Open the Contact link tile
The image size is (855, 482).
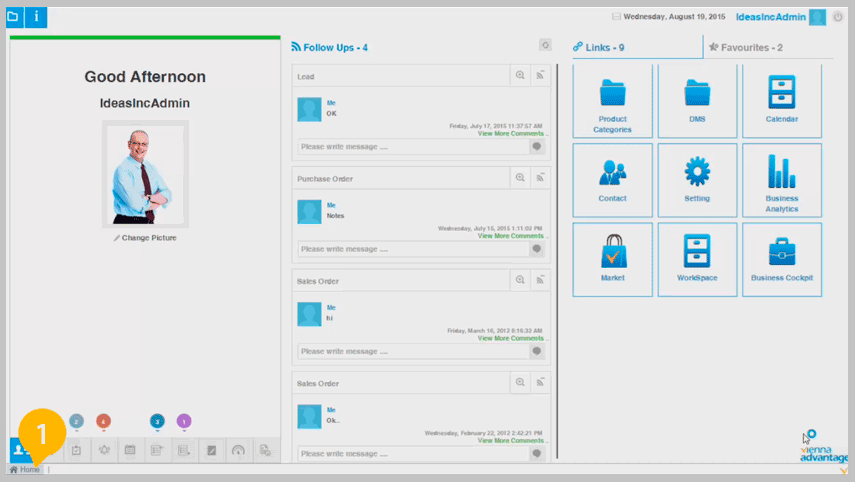pyautogui.click(x=612, y=180)
